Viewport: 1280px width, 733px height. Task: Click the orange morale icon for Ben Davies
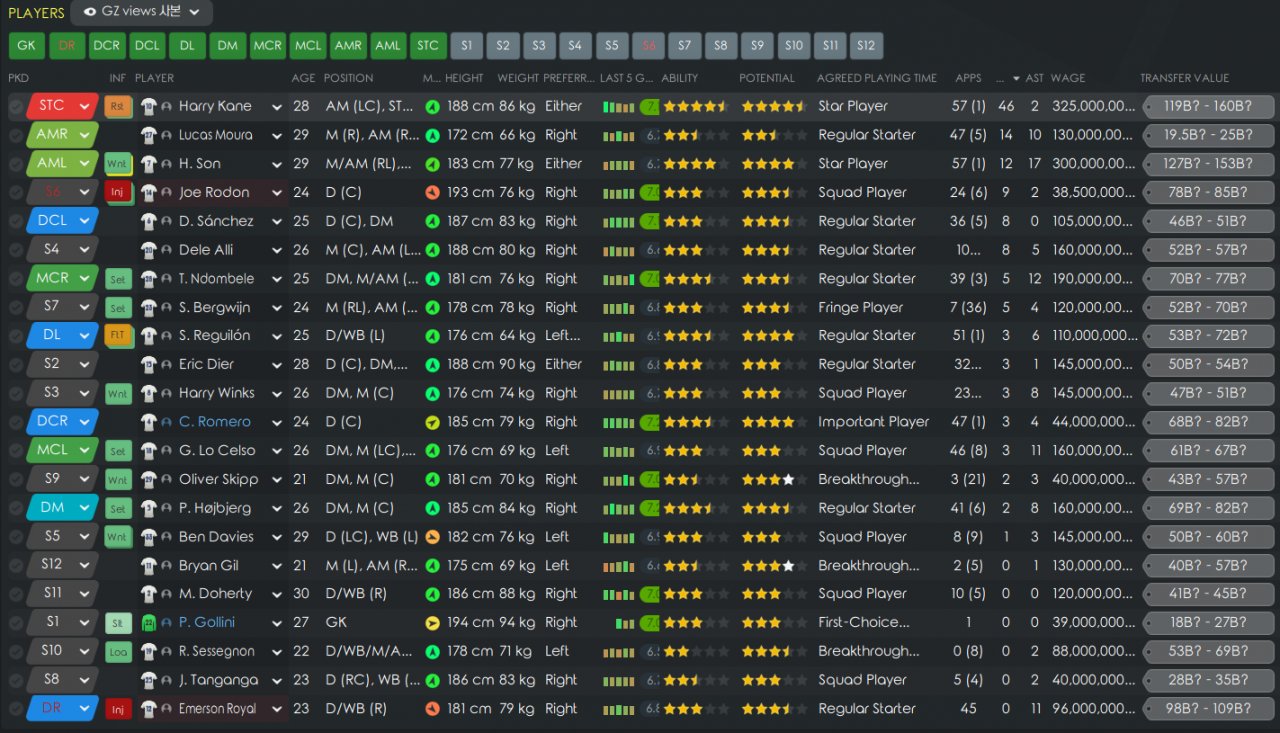coord(432,537)
